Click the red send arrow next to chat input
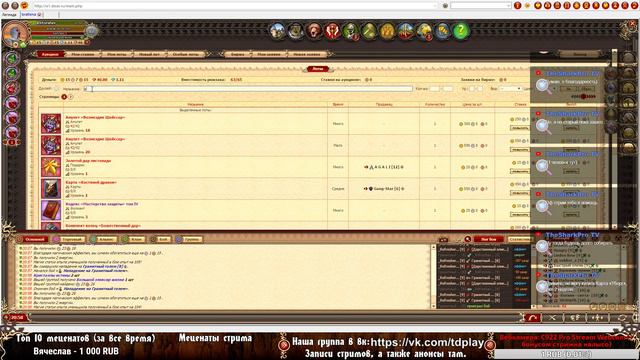The height and width of the screenshot is (360, 640). 533,318
